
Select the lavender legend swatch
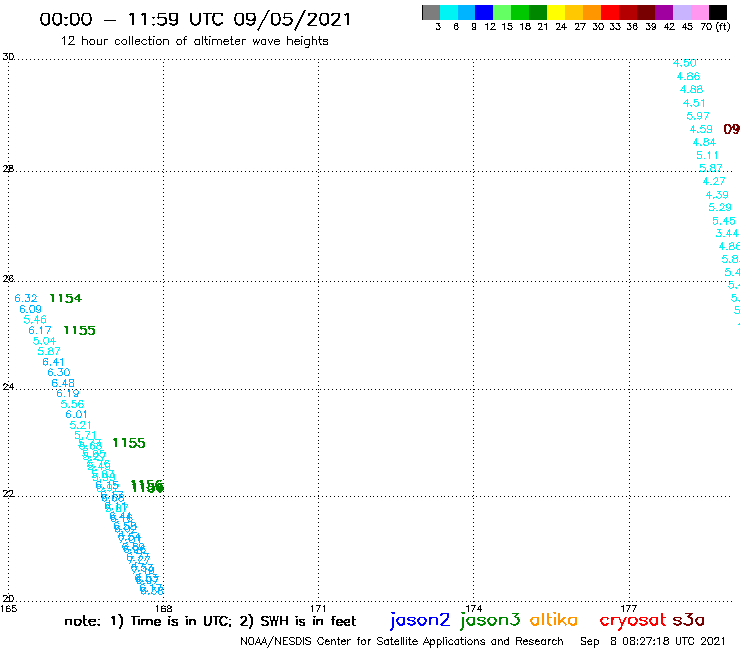click(681, 12)
